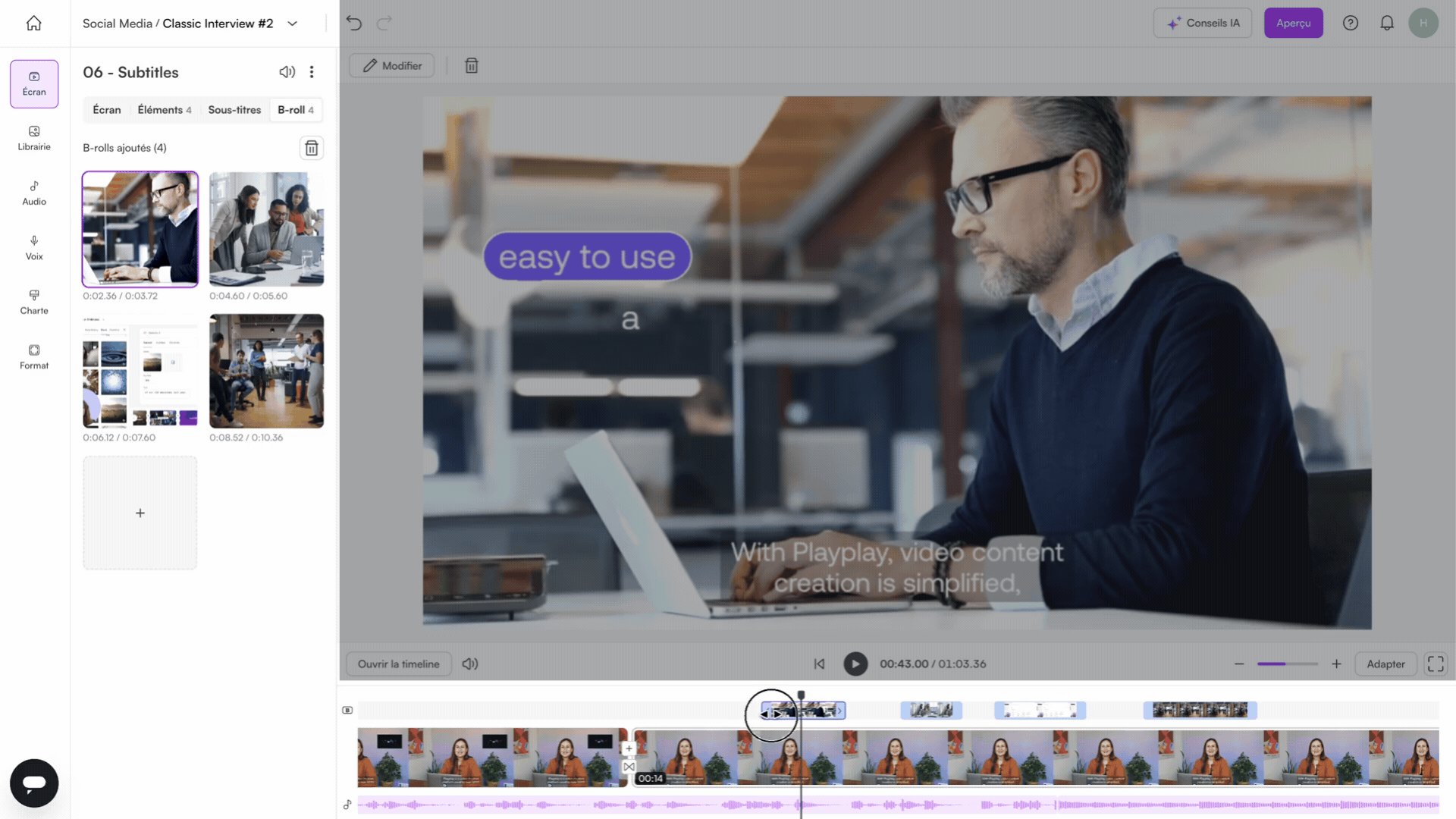The height and width of the screenshot is (819, 1456).
Task: Click the redo arrow
Action: click(x=384, y=23)
